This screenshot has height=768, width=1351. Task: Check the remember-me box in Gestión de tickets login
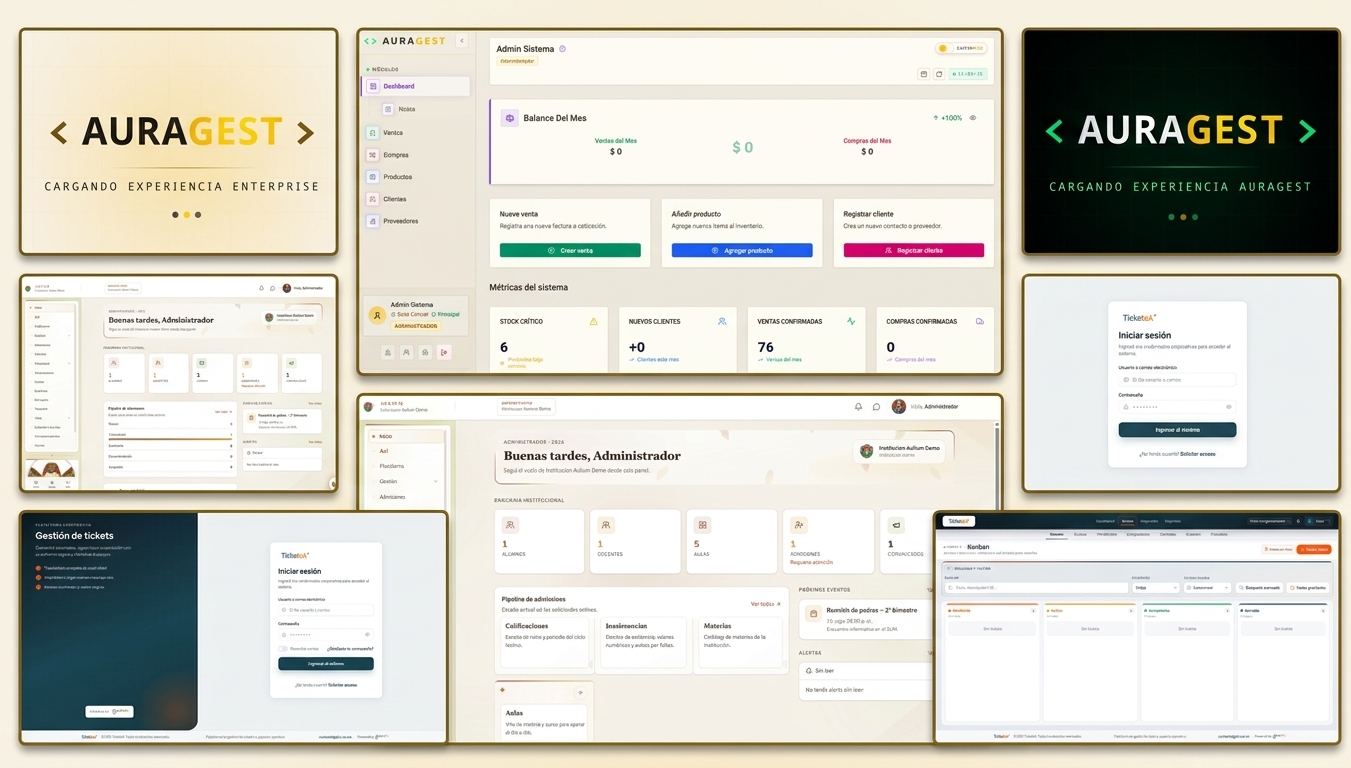coord(283,648)
